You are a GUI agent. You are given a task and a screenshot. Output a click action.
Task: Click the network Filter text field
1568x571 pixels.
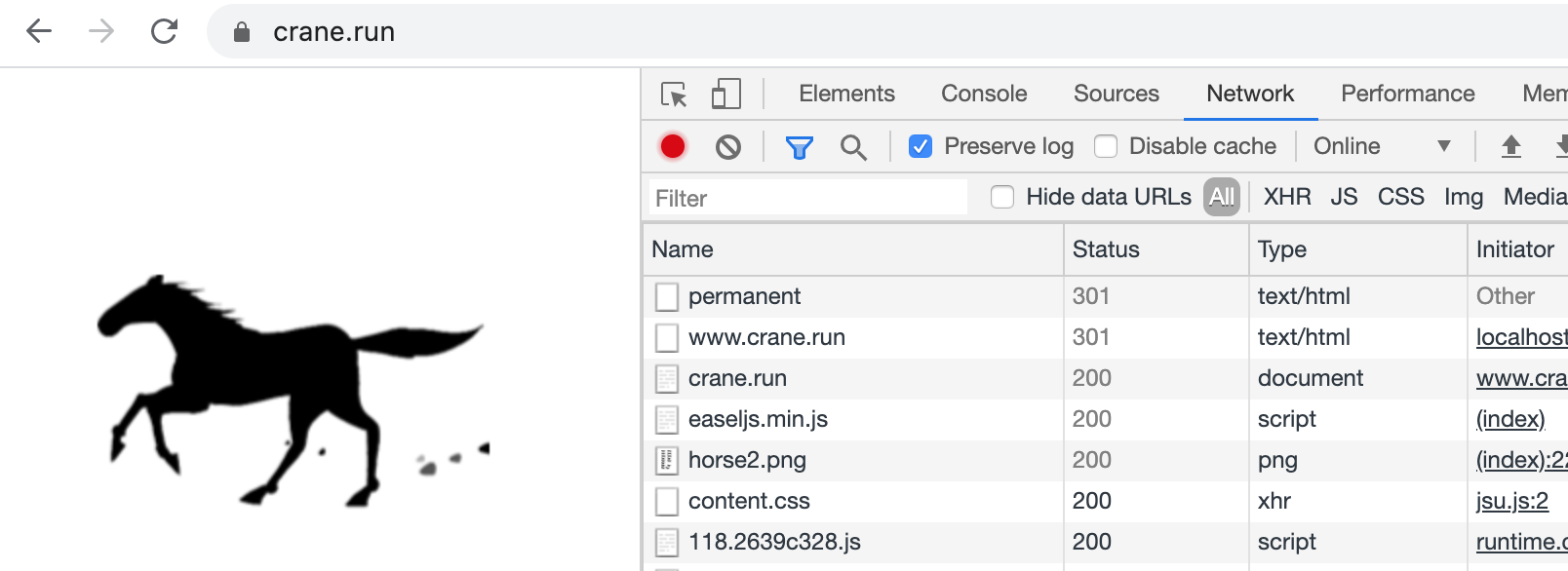tap(808, 198)
